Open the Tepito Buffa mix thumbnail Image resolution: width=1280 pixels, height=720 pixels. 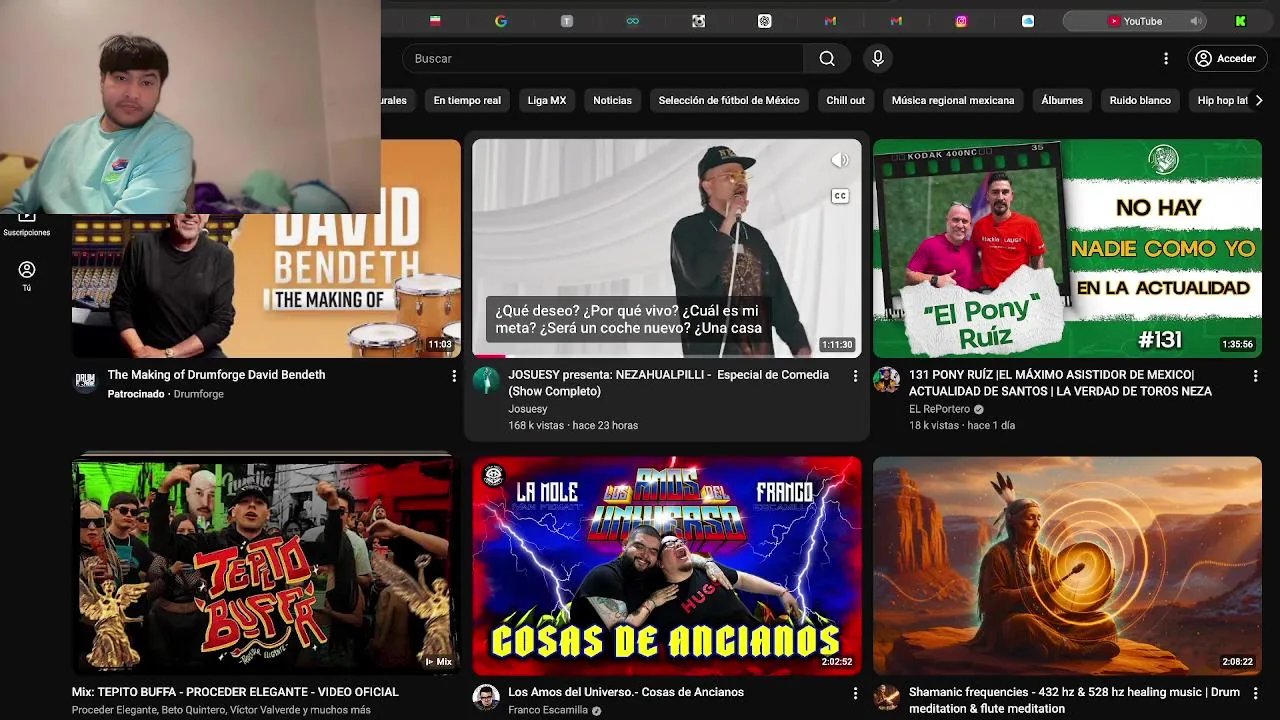coord(266,565)
